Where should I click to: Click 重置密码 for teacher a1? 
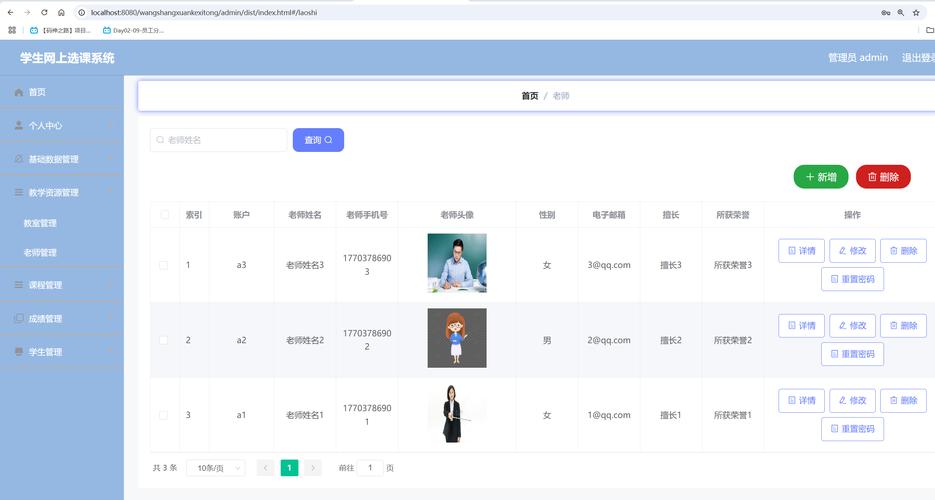pyautogui.click(x=852, y=428)
